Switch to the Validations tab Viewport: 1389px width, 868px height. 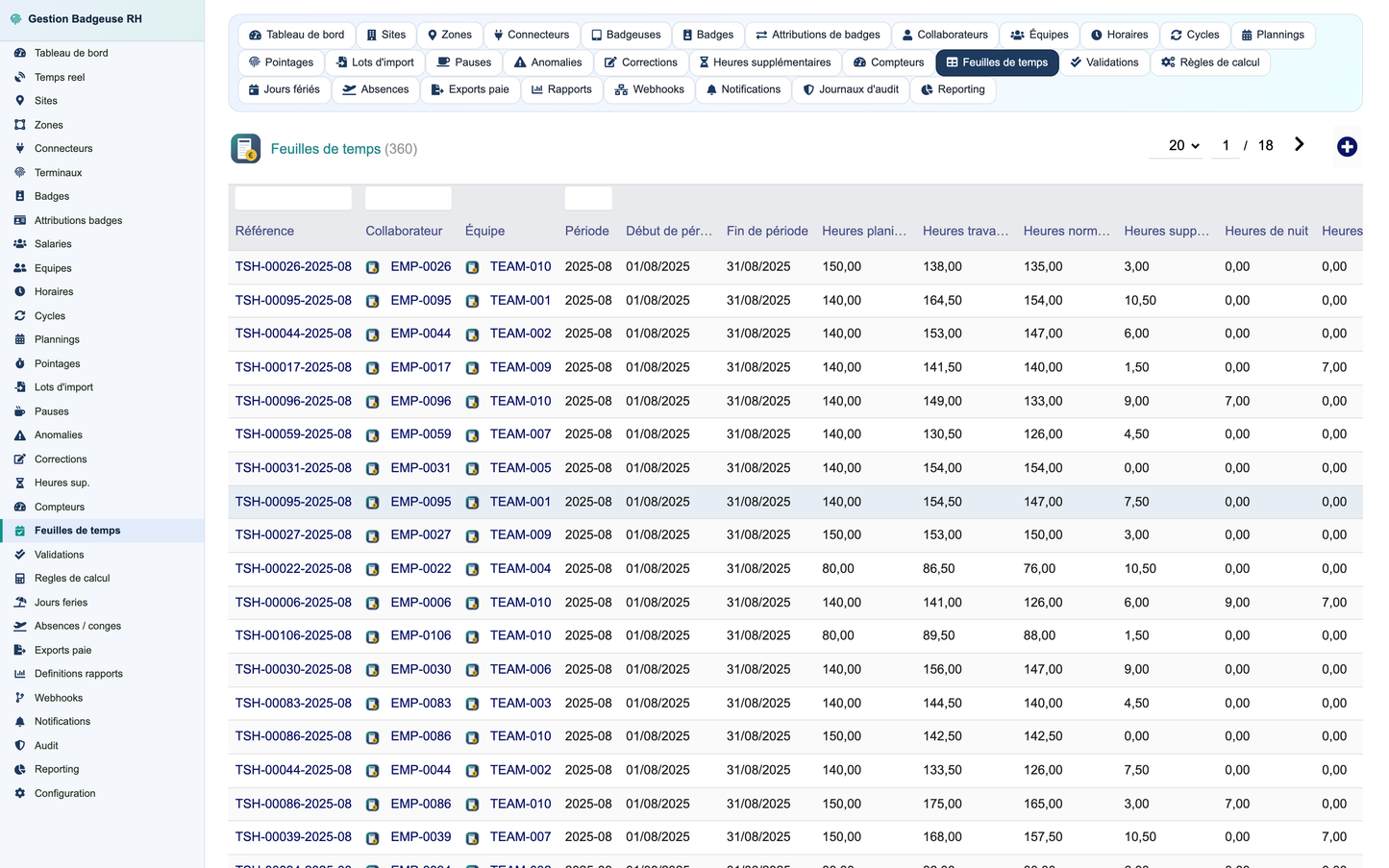tap(1104, 62)
